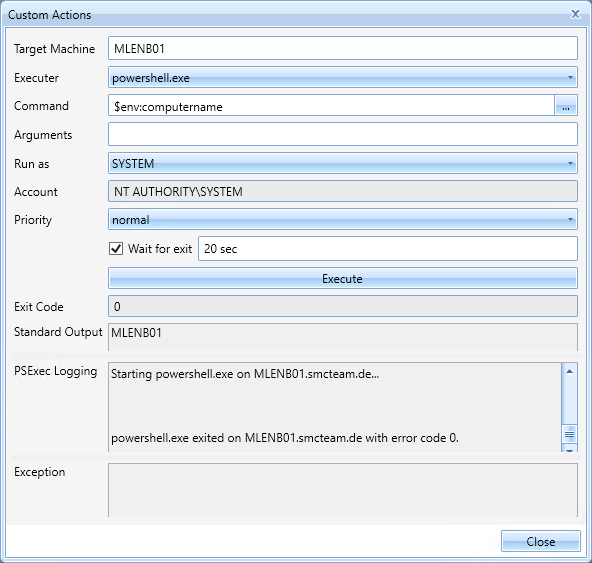Open the Executer dropdown arrow
Viewport: 592px width, 563px height.
tap(570, 77)
